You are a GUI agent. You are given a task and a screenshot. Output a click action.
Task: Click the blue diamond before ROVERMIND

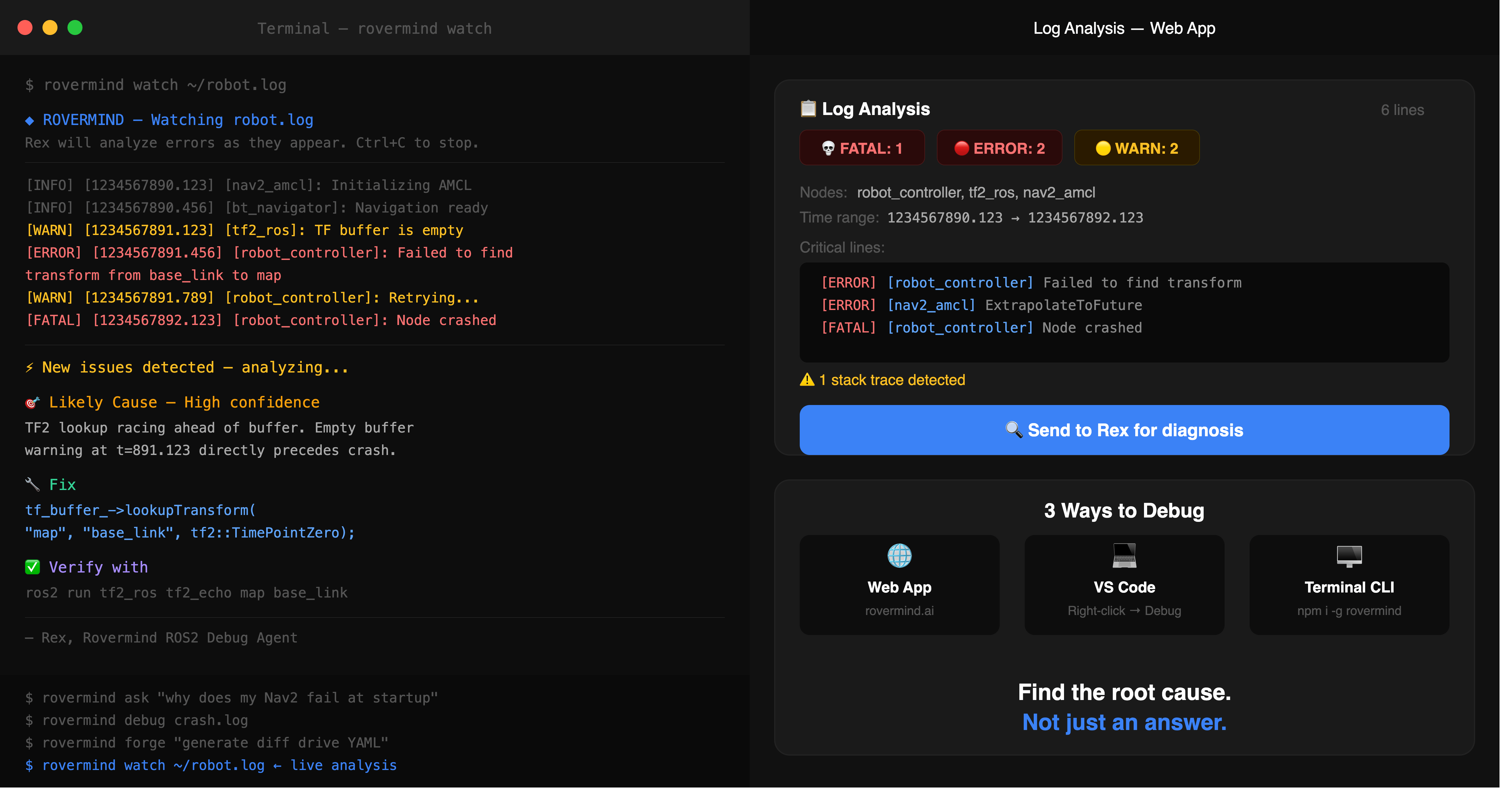[x=29, y=120]
